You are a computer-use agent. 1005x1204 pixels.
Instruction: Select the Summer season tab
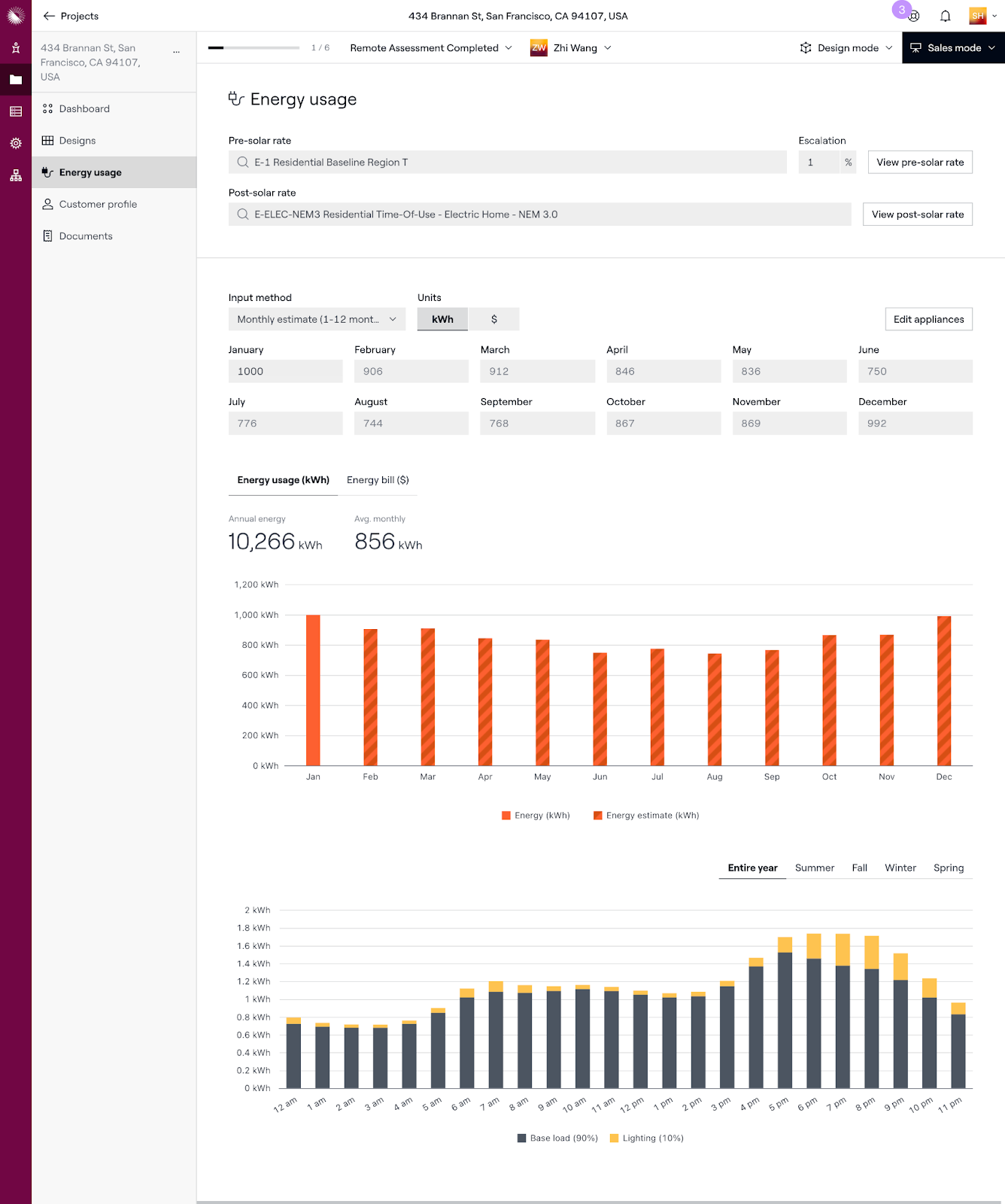click(814, 868)
